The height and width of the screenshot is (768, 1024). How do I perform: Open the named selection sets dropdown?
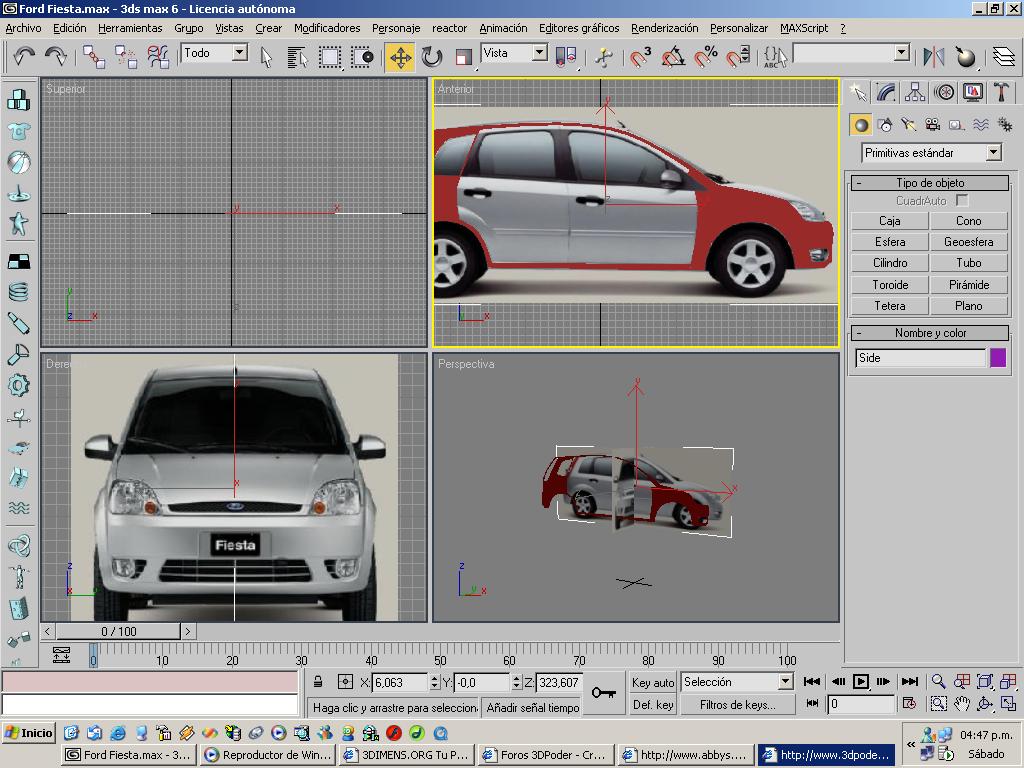(x=902, y=53)
